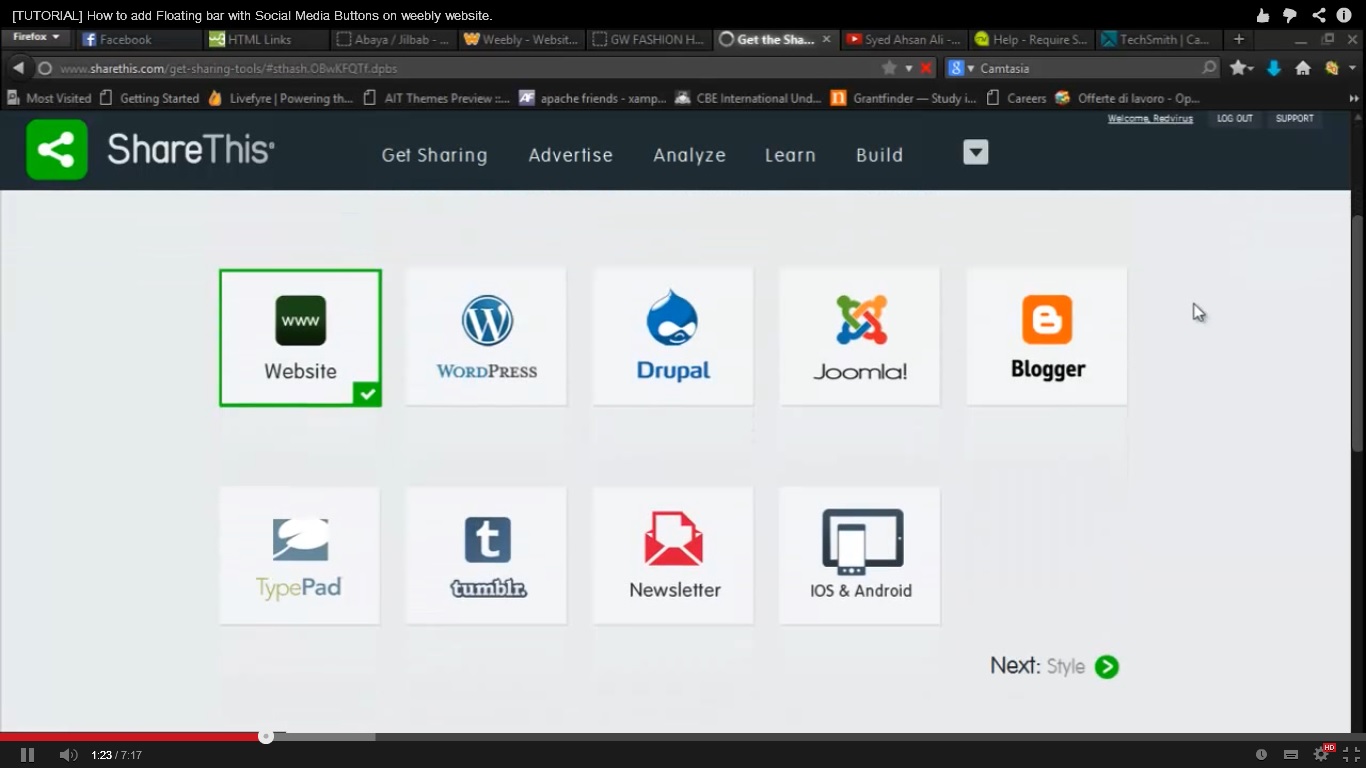
Task: Pick the Drupal platform tile
Action: (x=673, y=337)
